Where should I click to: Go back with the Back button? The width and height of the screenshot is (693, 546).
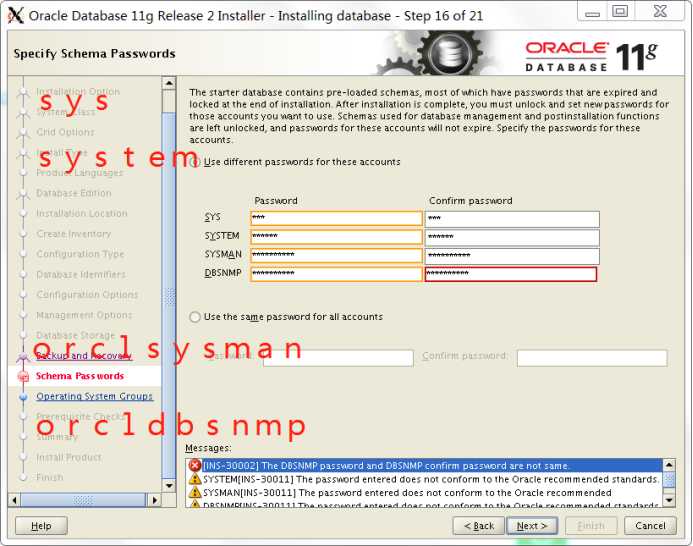479,526
